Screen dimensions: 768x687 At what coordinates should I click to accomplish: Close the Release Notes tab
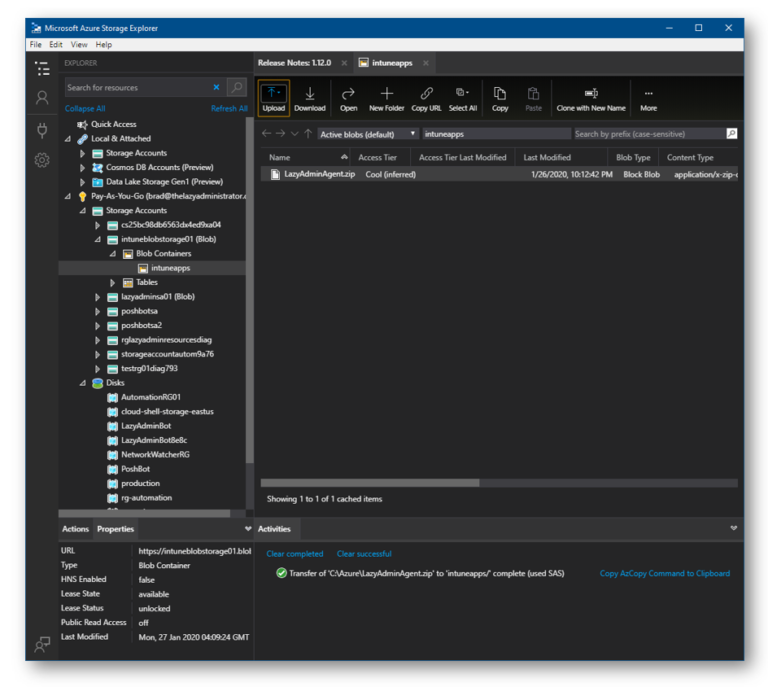pos(344,63)
